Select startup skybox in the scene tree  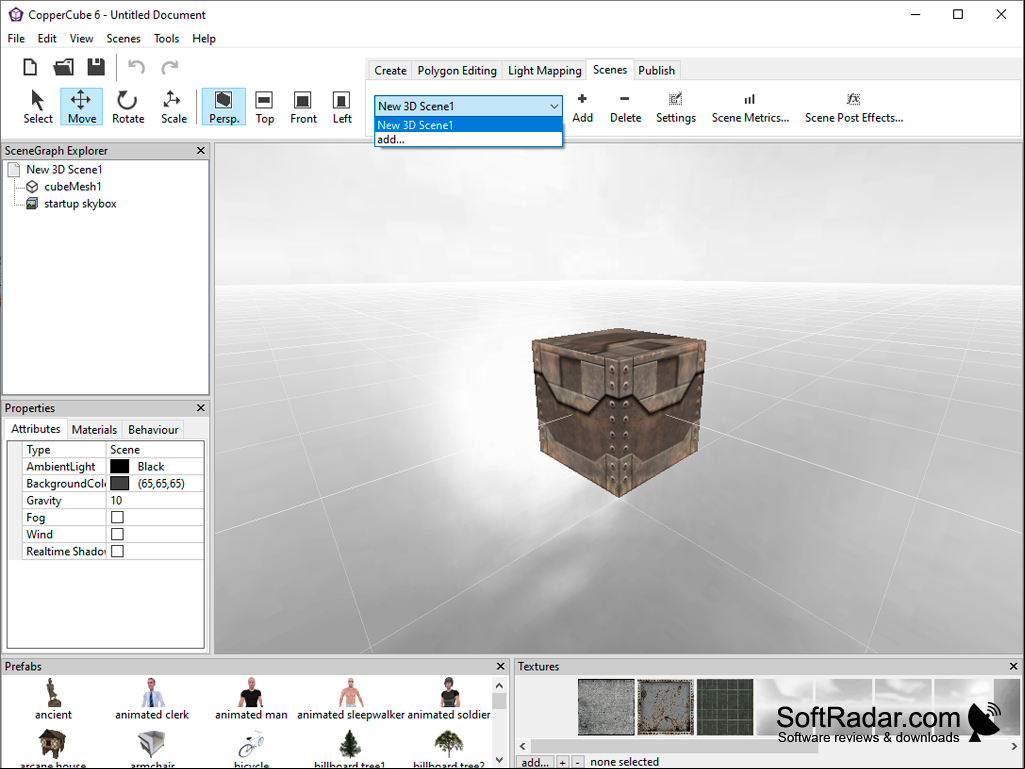80,203
